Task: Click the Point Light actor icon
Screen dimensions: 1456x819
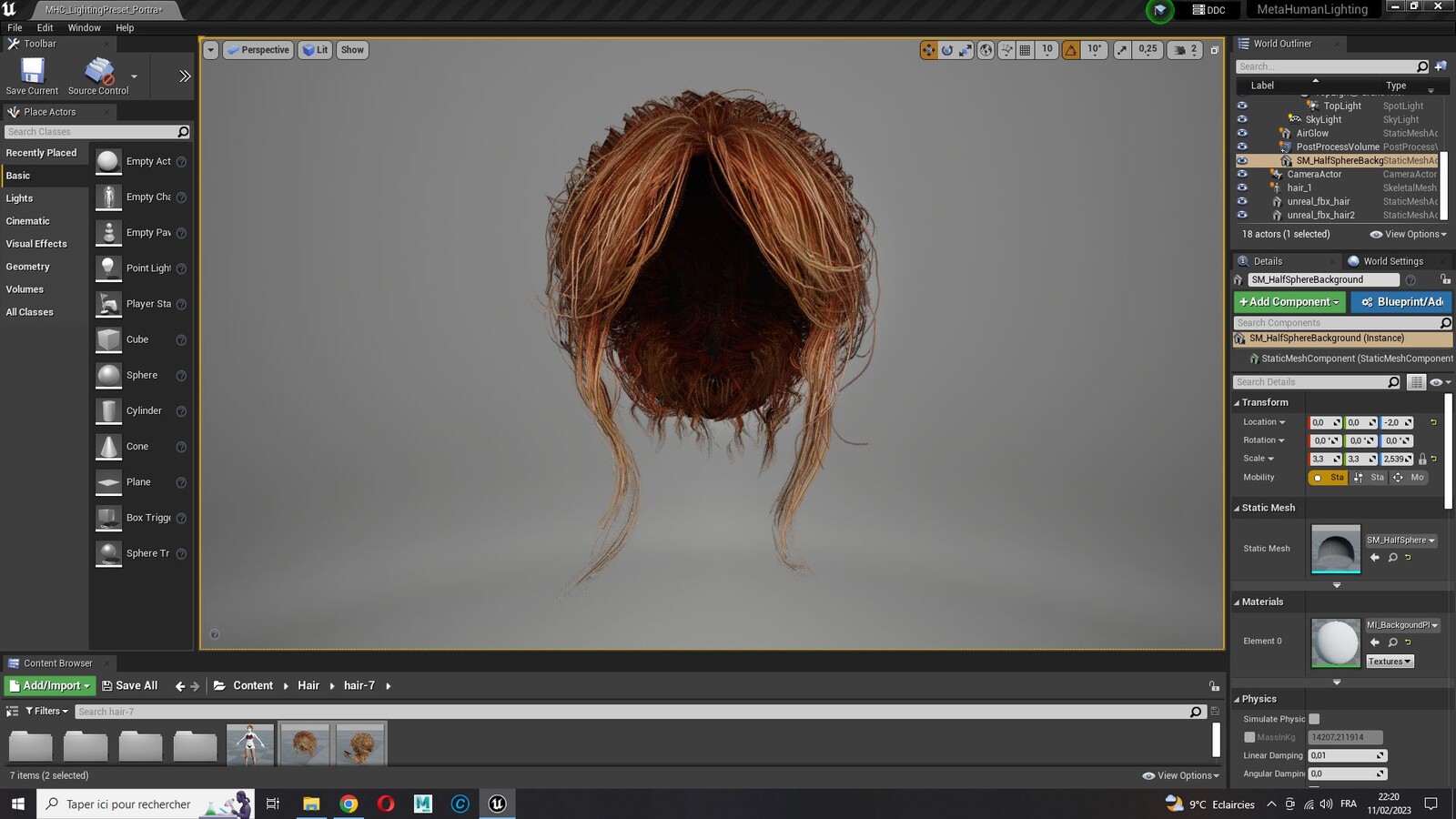Action: click(x=108, y=268)
